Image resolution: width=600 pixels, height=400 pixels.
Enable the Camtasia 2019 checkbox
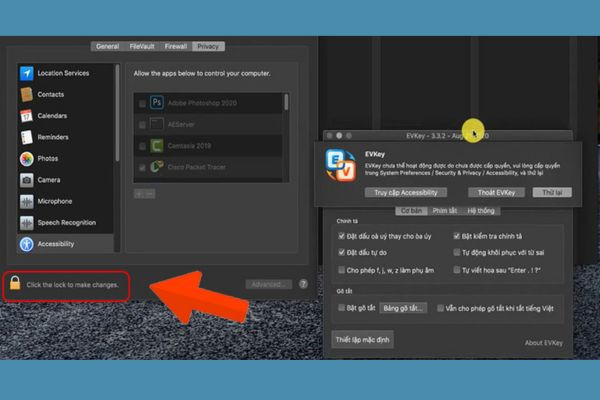142,147
